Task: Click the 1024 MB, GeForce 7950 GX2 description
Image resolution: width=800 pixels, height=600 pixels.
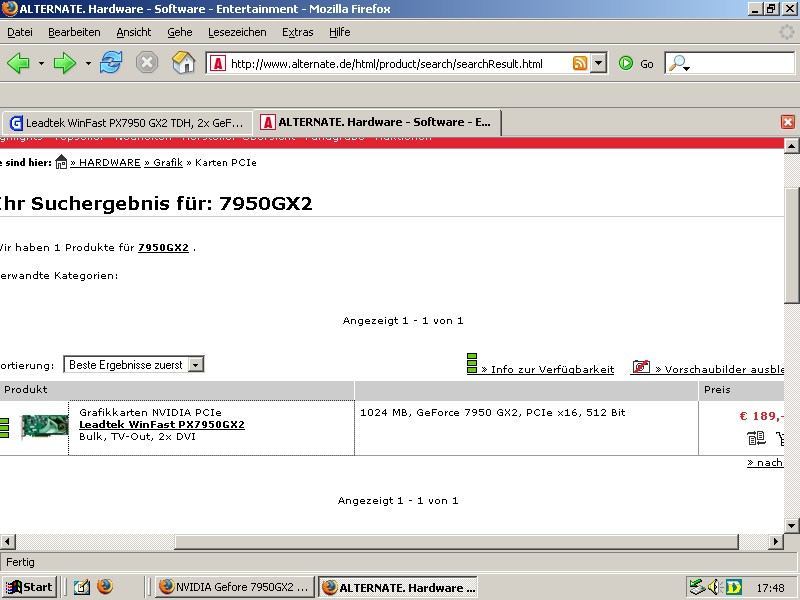Action: (x=493, y=412)
